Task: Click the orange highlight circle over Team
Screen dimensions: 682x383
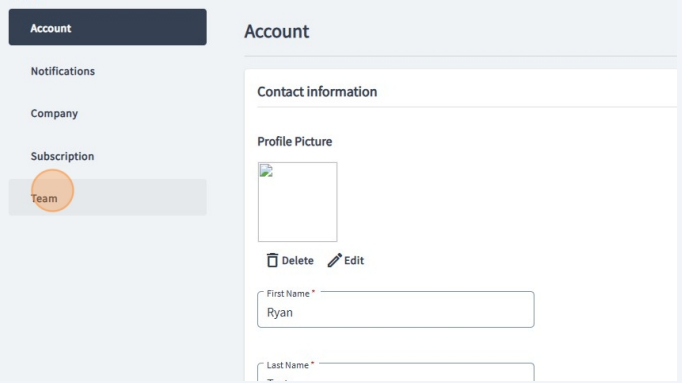Action: [53, 190]
